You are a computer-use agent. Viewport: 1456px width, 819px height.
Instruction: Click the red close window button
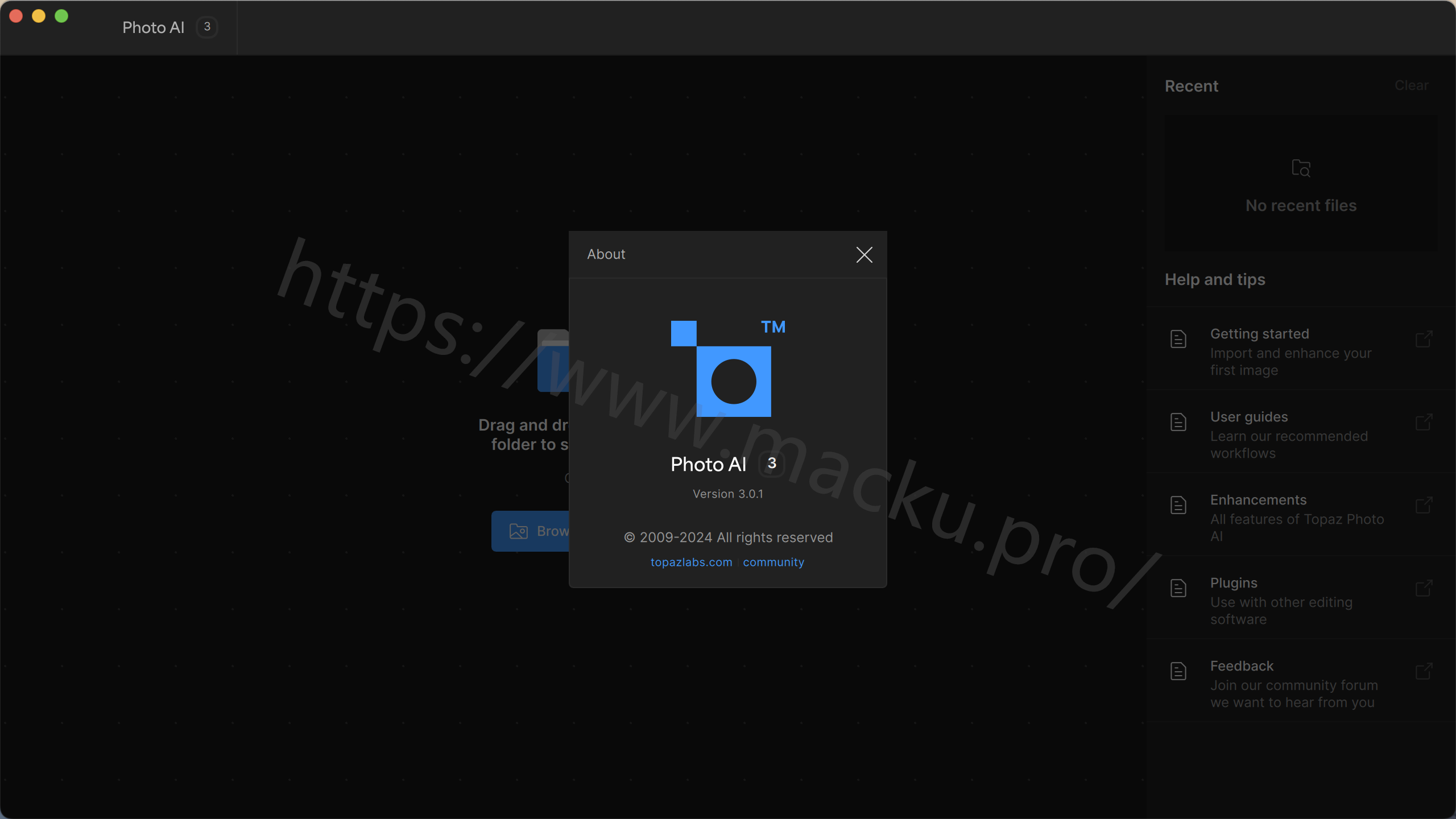pos(16,16)
